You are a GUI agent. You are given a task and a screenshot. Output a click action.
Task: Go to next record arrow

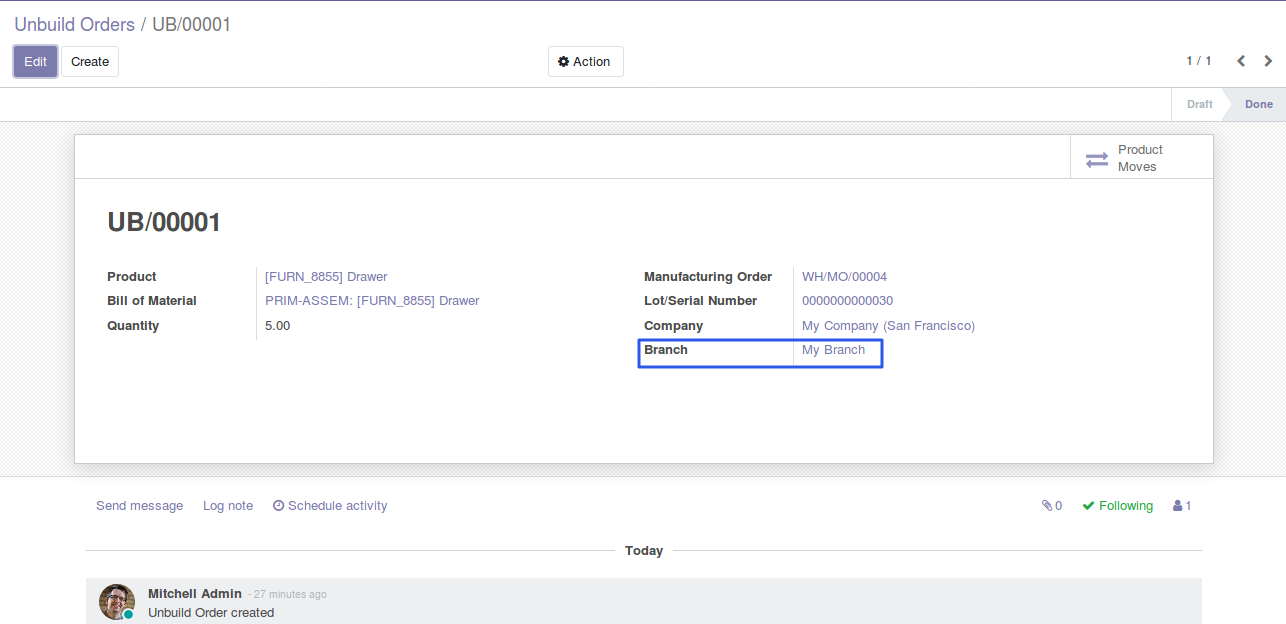point(1268,61)
